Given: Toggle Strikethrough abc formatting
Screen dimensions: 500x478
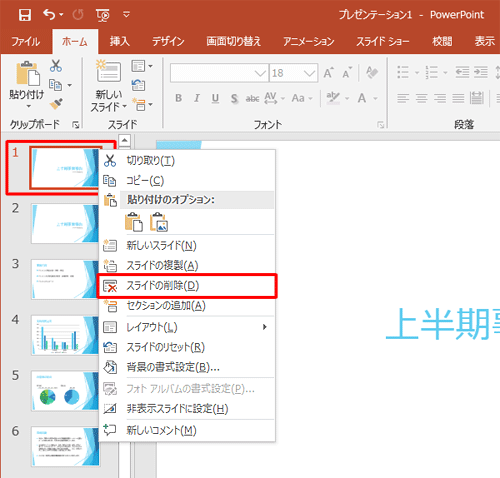Looking at the screenshot, I should [252, 98].
